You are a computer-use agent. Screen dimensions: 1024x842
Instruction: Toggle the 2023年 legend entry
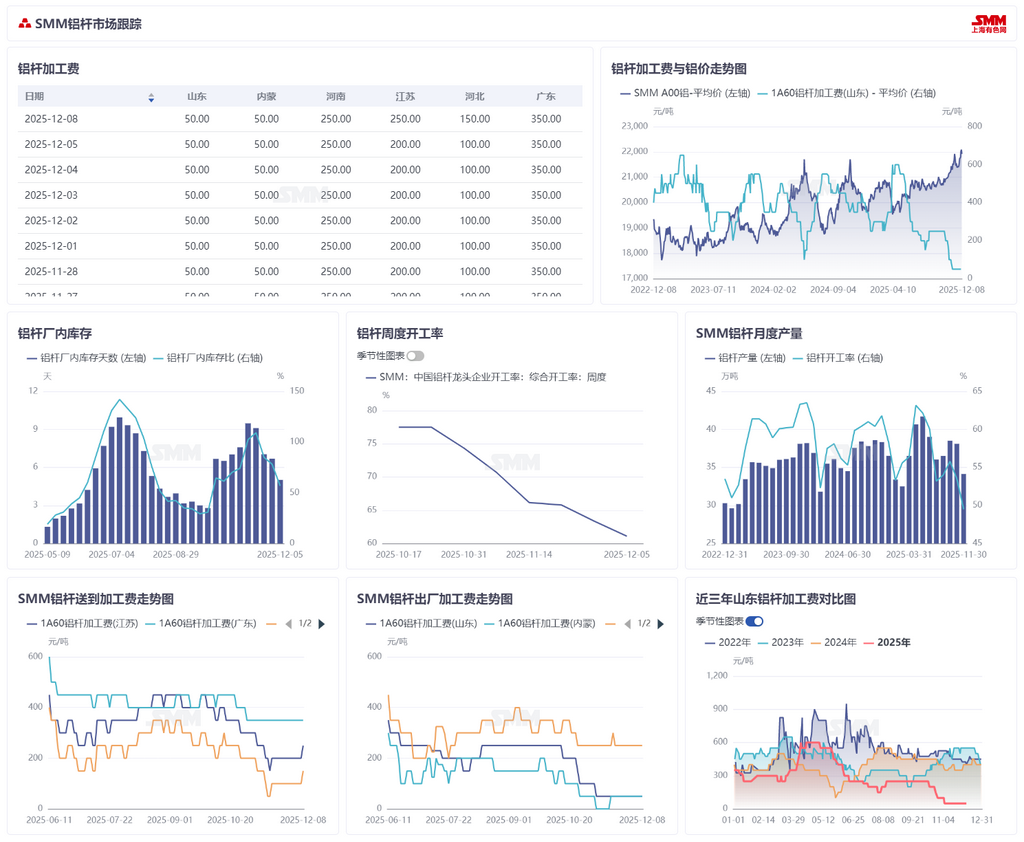click(780, 643)
